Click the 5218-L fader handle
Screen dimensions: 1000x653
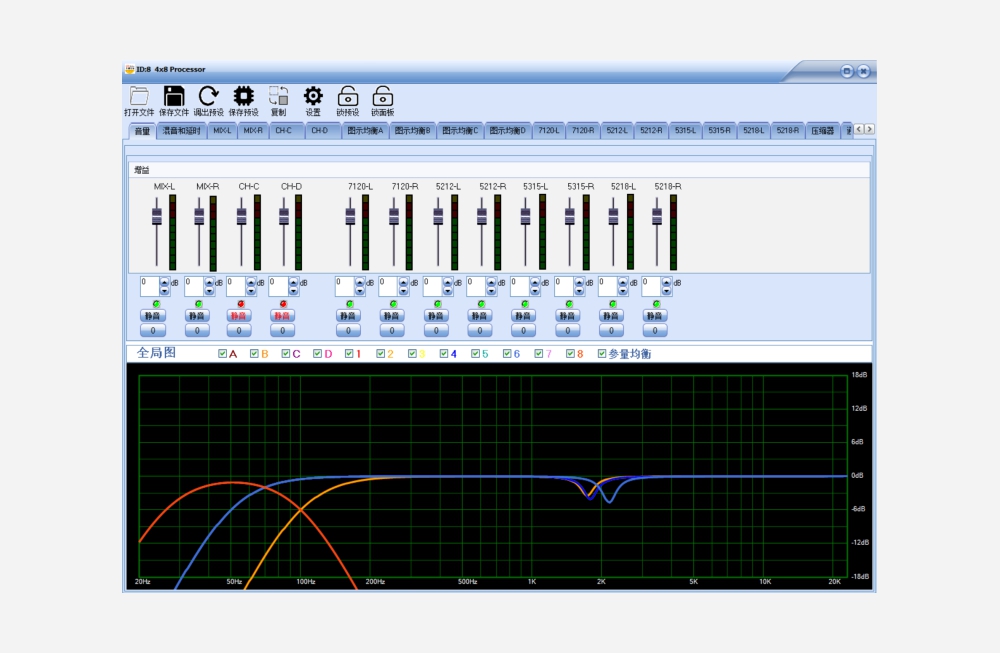point(614,216)
